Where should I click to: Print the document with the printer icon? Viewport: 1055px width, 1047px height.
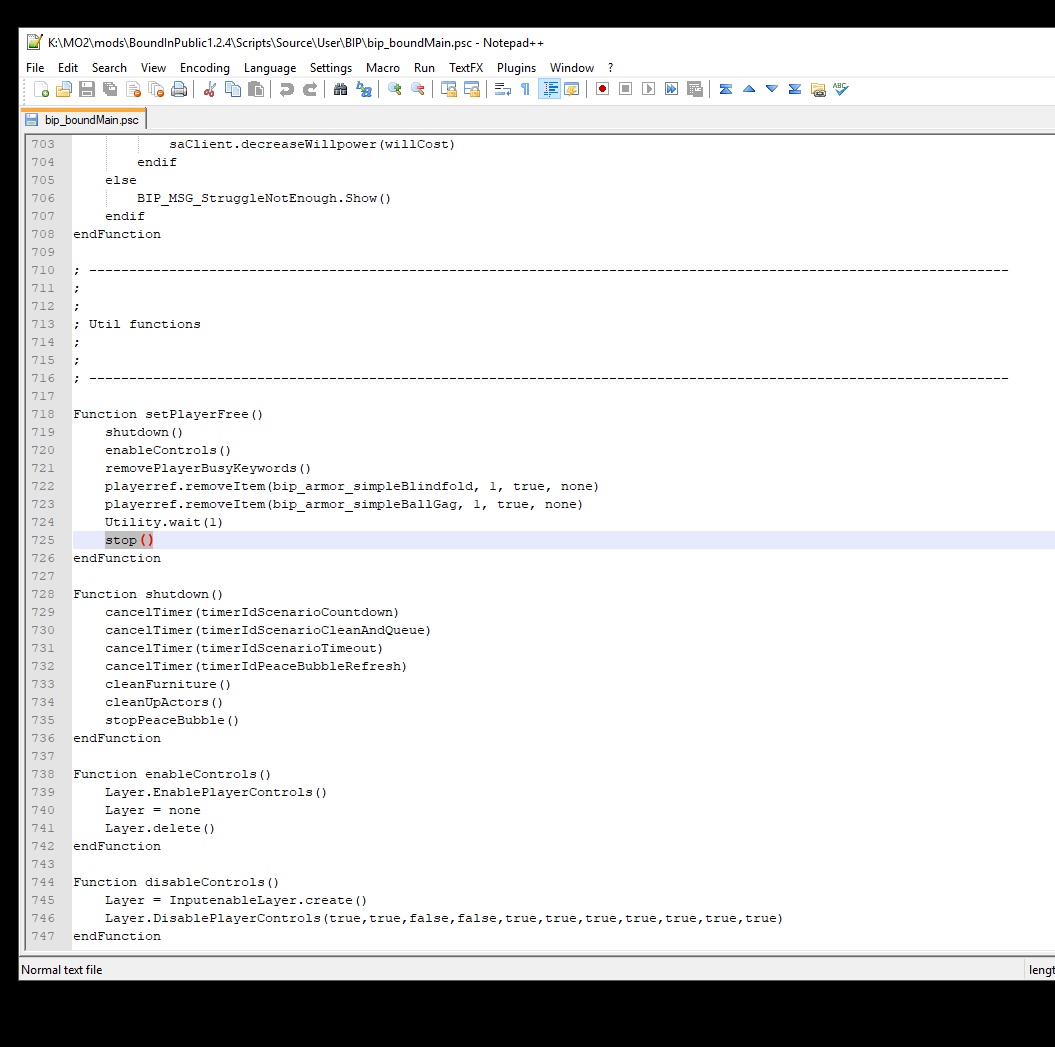[179, 89]
